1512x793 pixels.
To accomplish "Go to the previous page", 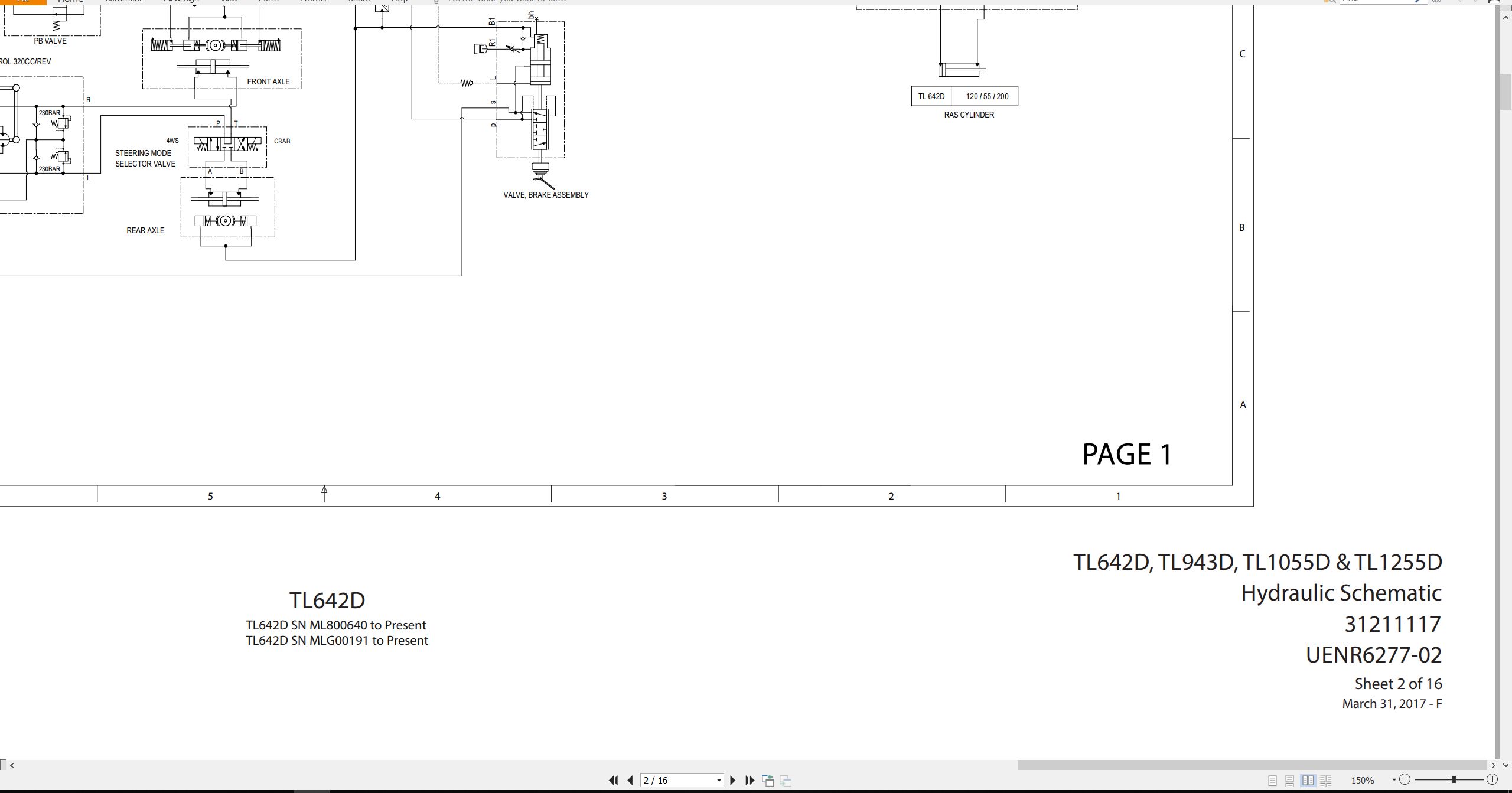I will [x=630, y=780].
